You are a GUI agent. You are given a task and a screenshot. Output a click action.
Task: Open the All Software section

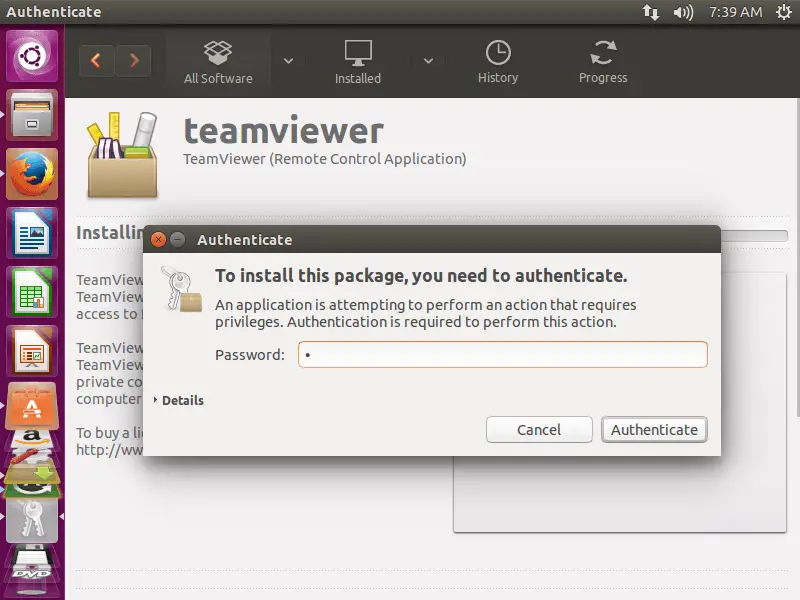(x=218, y=62)
